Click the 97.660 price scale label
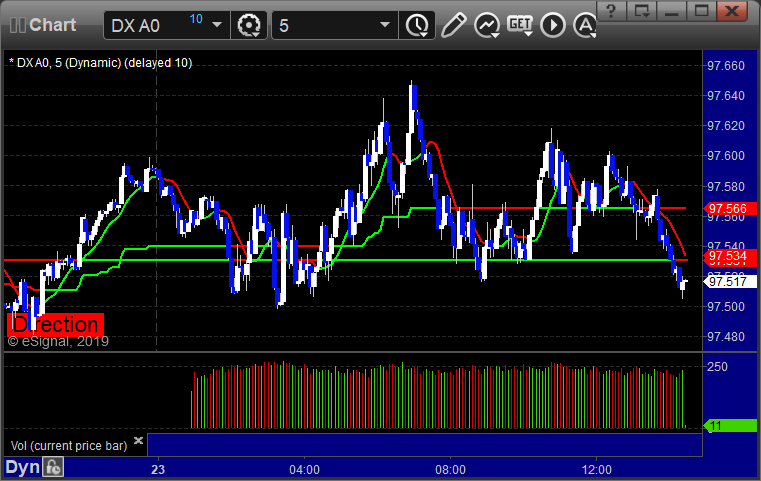761x481 pixels. point(726,66)
